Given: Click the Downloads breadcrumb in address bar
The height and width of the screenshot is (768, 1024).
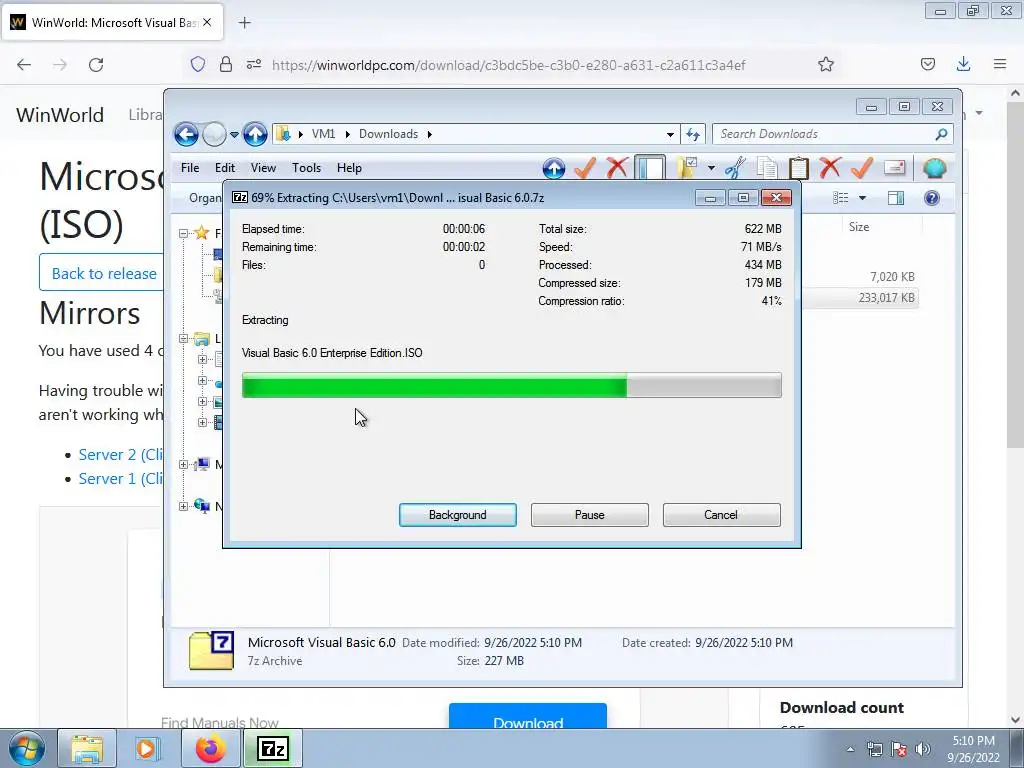Looking at the screenshot, I should (389, 134).
